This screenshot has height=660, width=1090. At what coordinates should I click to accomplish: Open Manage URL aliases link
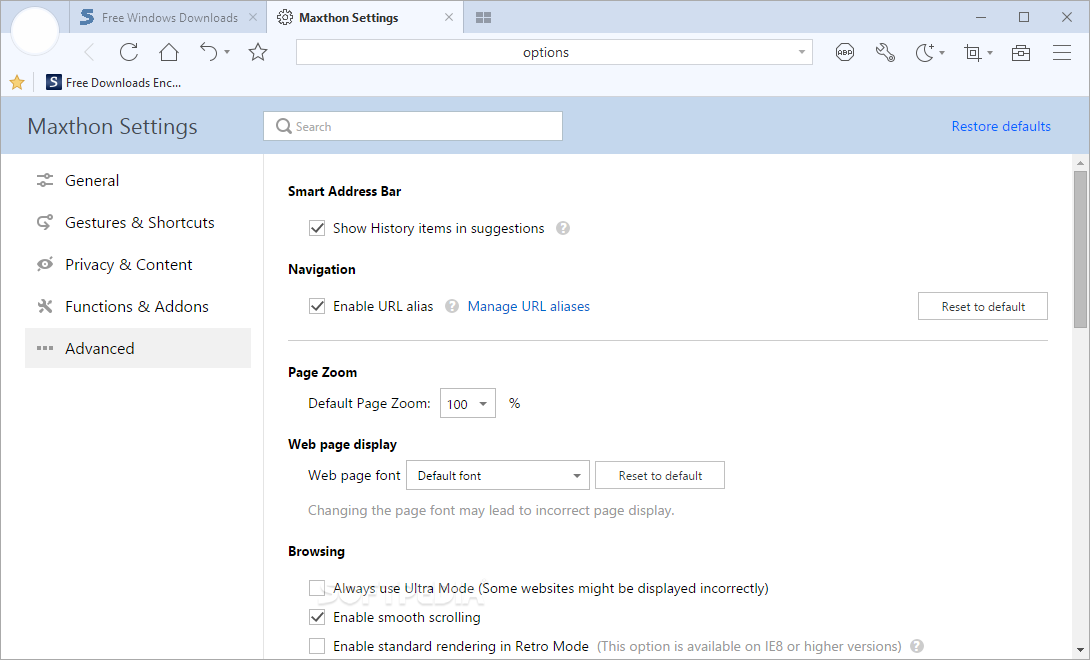[528, 306]
